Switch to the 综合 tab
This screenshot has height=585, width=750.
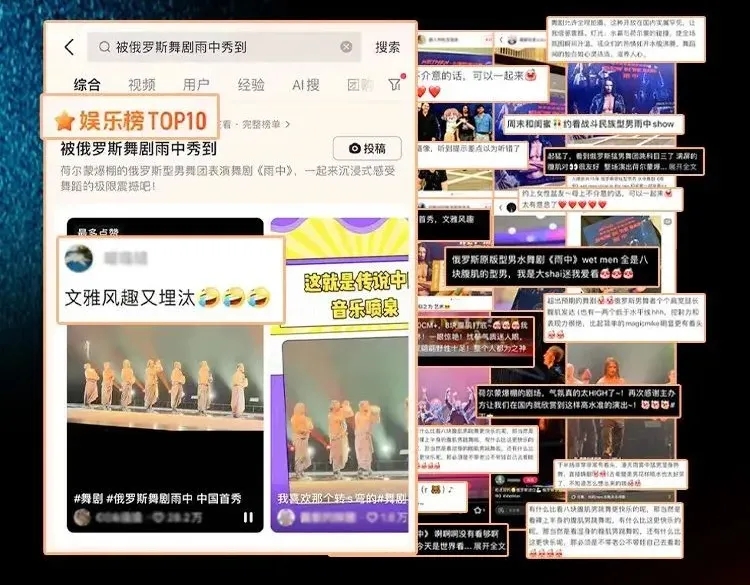tap(87, 85)
